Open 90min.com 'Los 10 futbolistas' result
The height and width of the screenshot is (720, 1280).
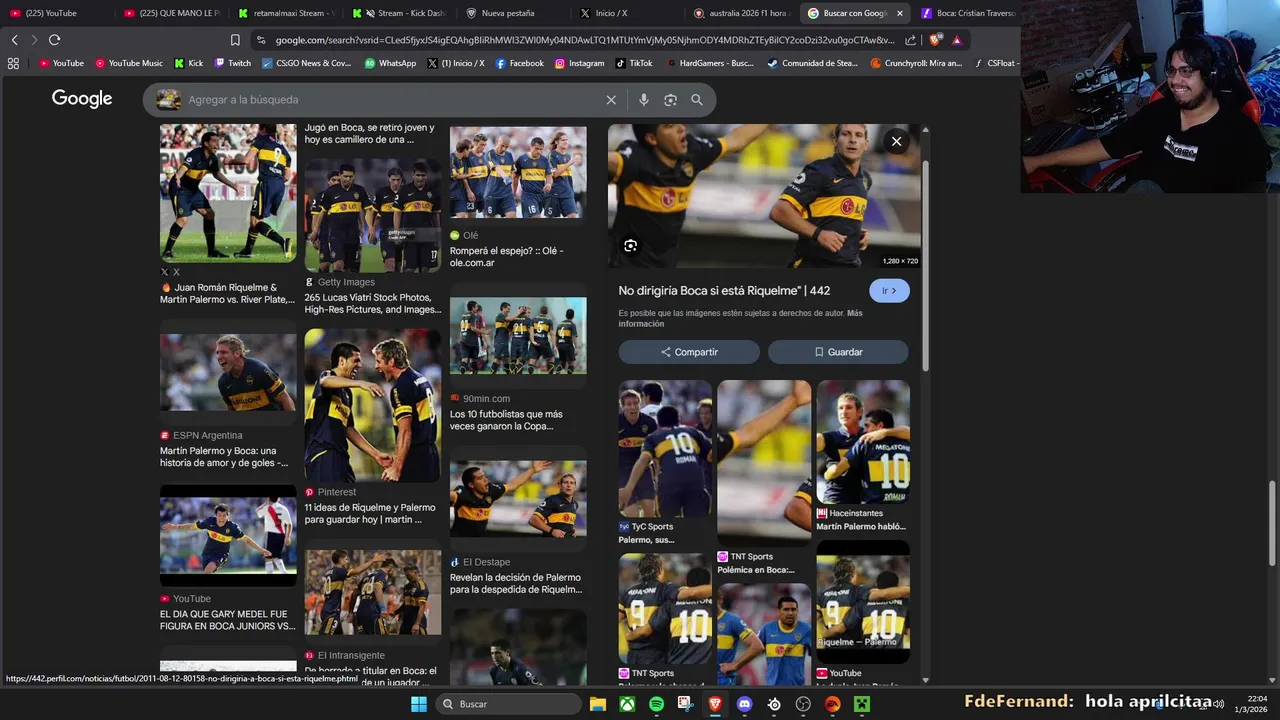pyautogui.click(x=518, y=365)
